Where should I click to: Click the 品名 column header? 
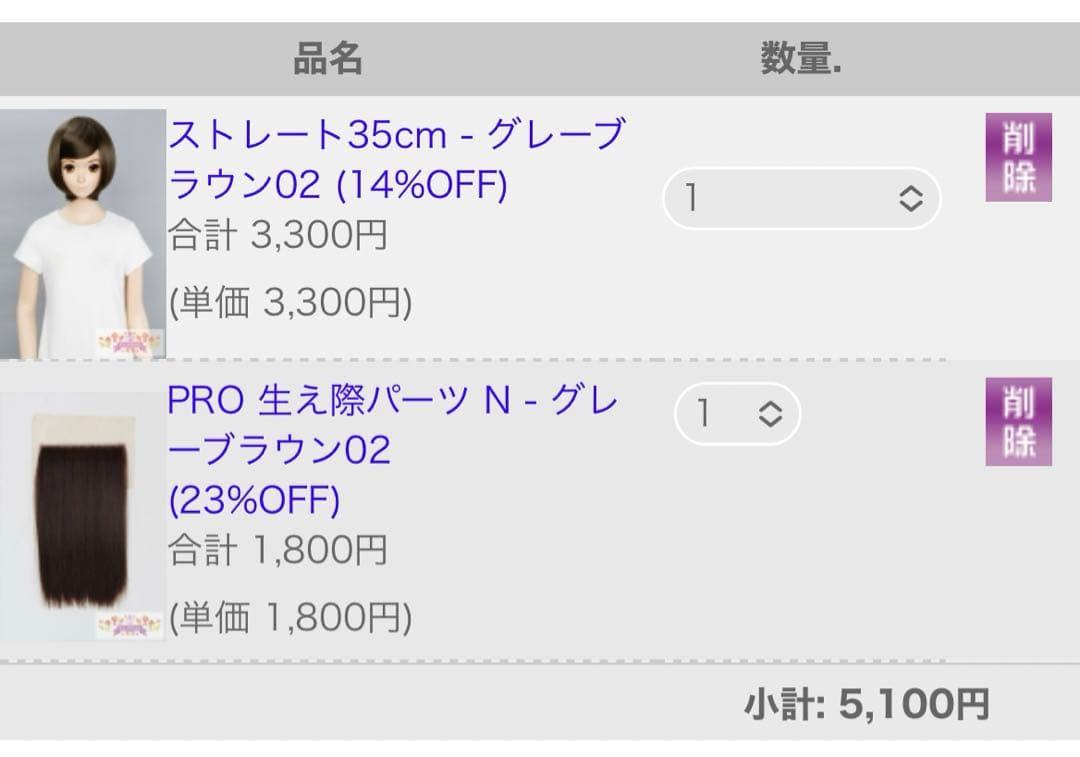click(x=327, y=60)
